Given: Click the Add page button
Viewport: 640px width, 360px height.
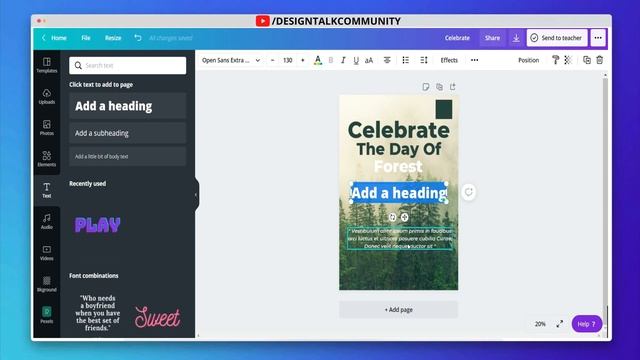Looking at the screenshot, I should [398, 310].
